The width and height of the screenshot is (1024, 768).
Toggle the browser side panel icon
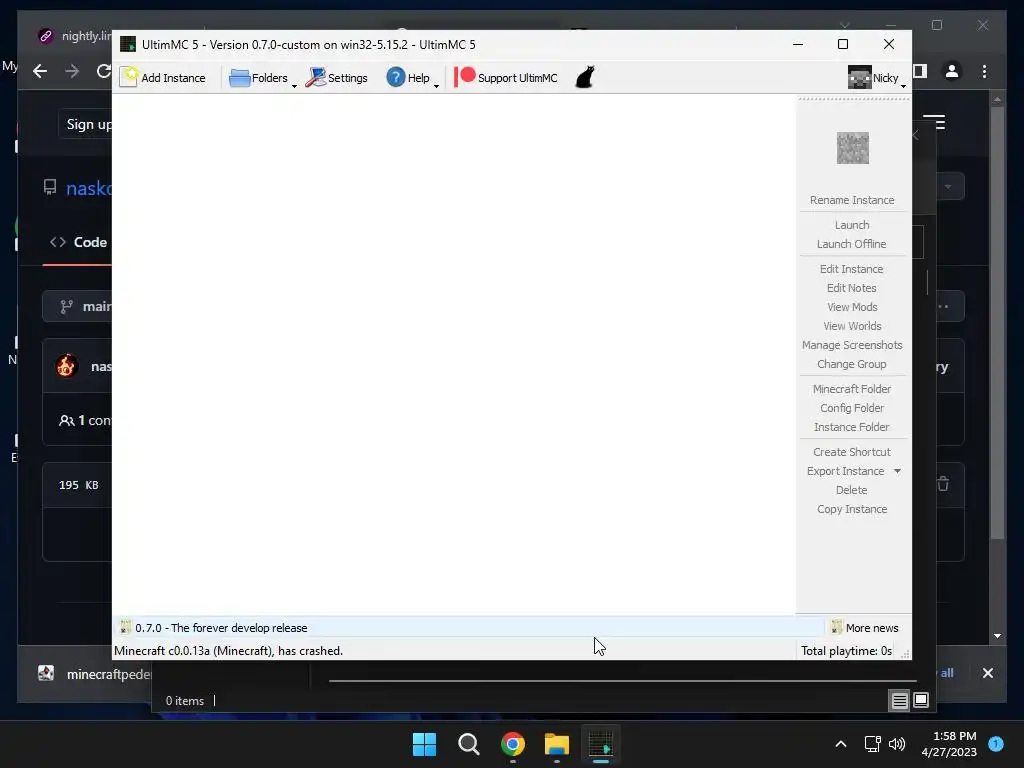click(920, 71)
